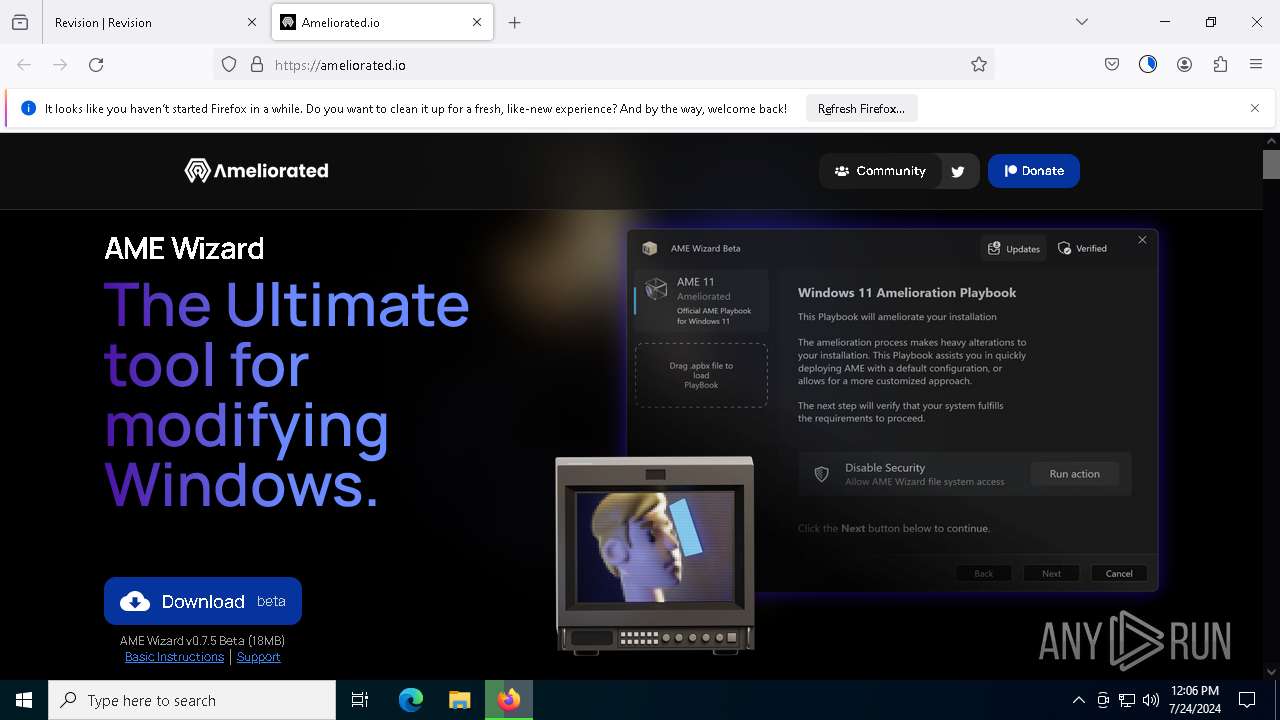The width and height of the screenshot is (1280, 720).
Task: Open the list all tabs dropdown arrow
Action: 1082,22
